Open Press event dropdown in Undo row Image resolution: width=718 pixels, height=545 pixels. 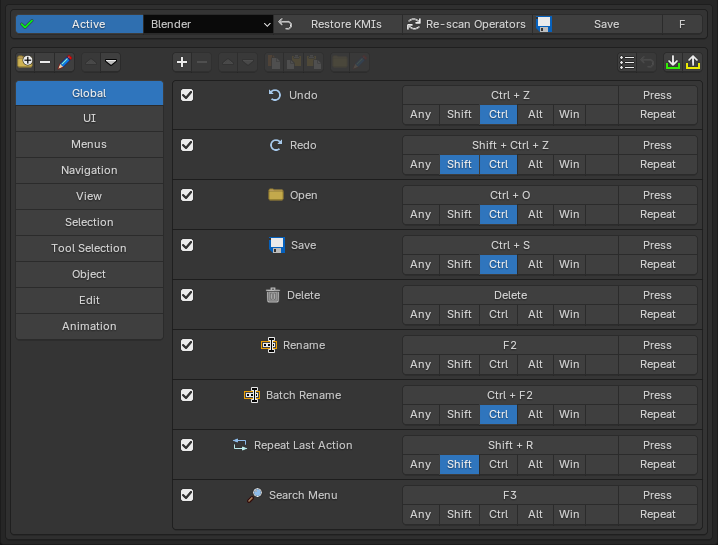[x=658, y=95]
